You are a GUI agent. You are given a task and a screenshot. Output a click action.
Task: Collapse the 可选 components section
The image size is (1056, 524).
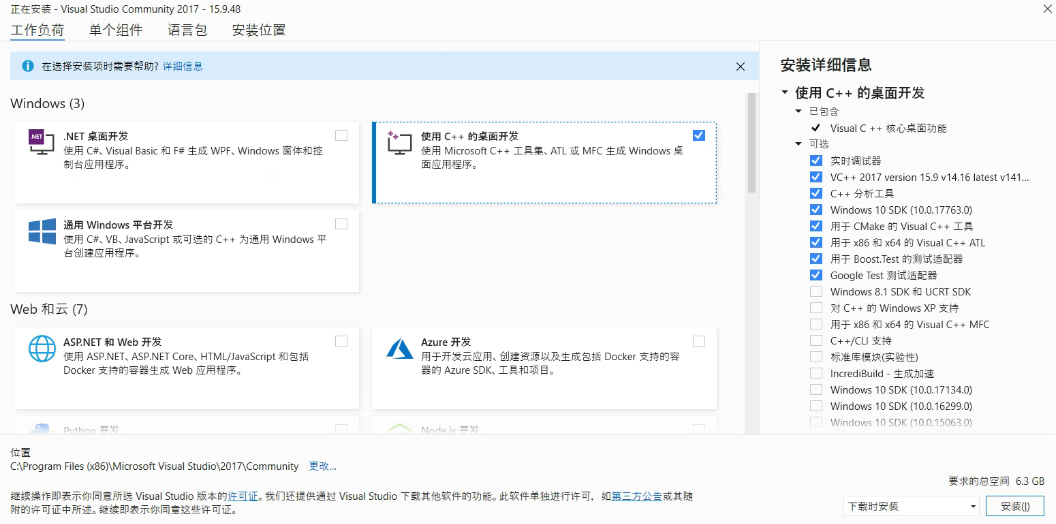click(799, 144)
